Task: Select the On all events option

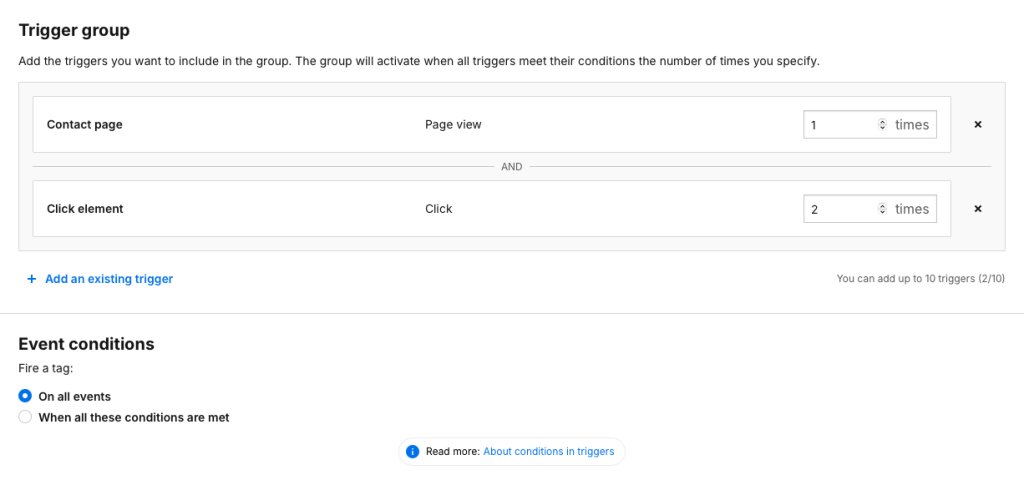Action: point(25,396)
